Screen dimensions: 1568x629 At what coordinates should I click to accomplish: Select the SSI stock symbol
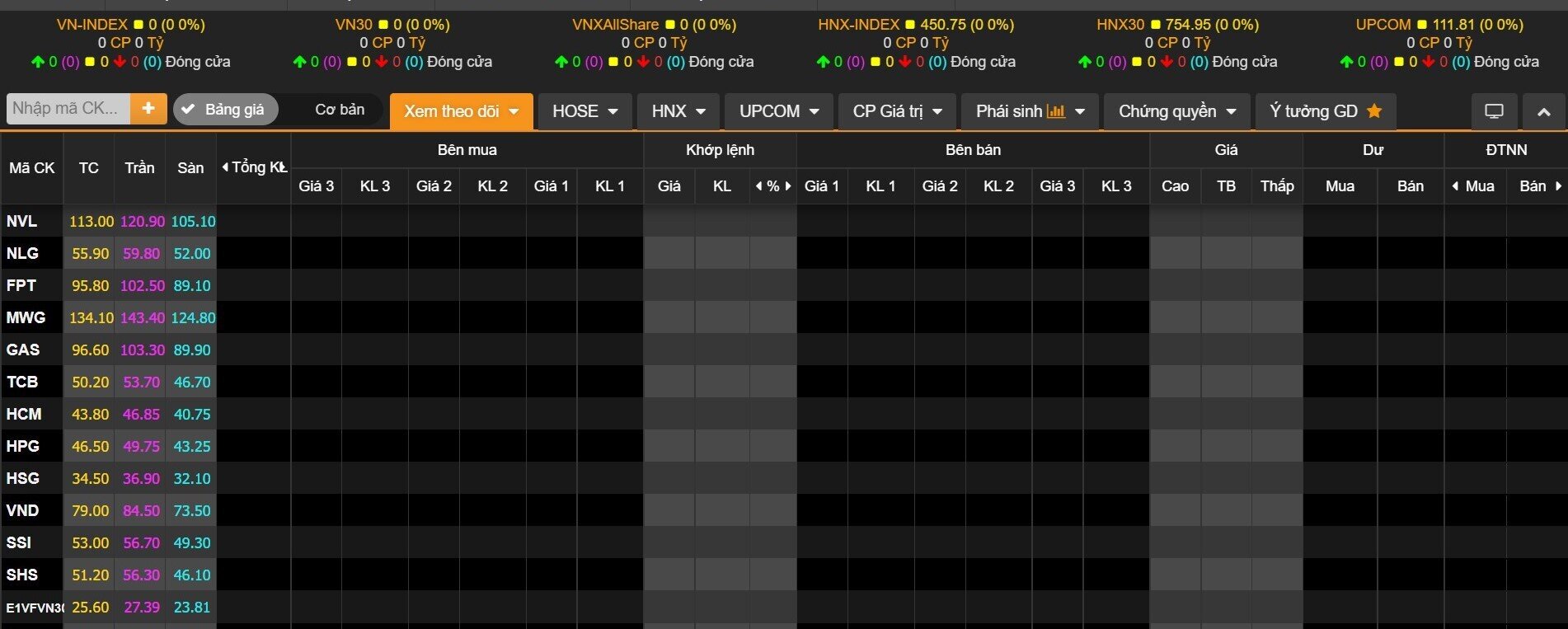(19, 542)
